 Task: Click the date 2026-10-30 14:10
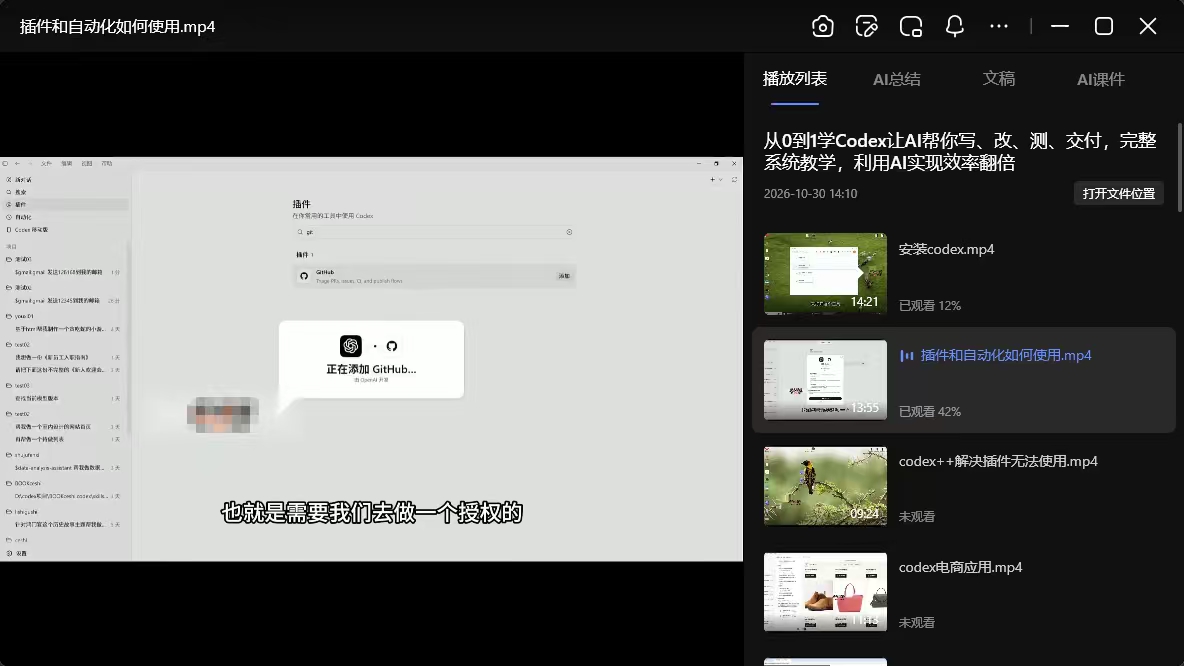click(x=810, y=193)
